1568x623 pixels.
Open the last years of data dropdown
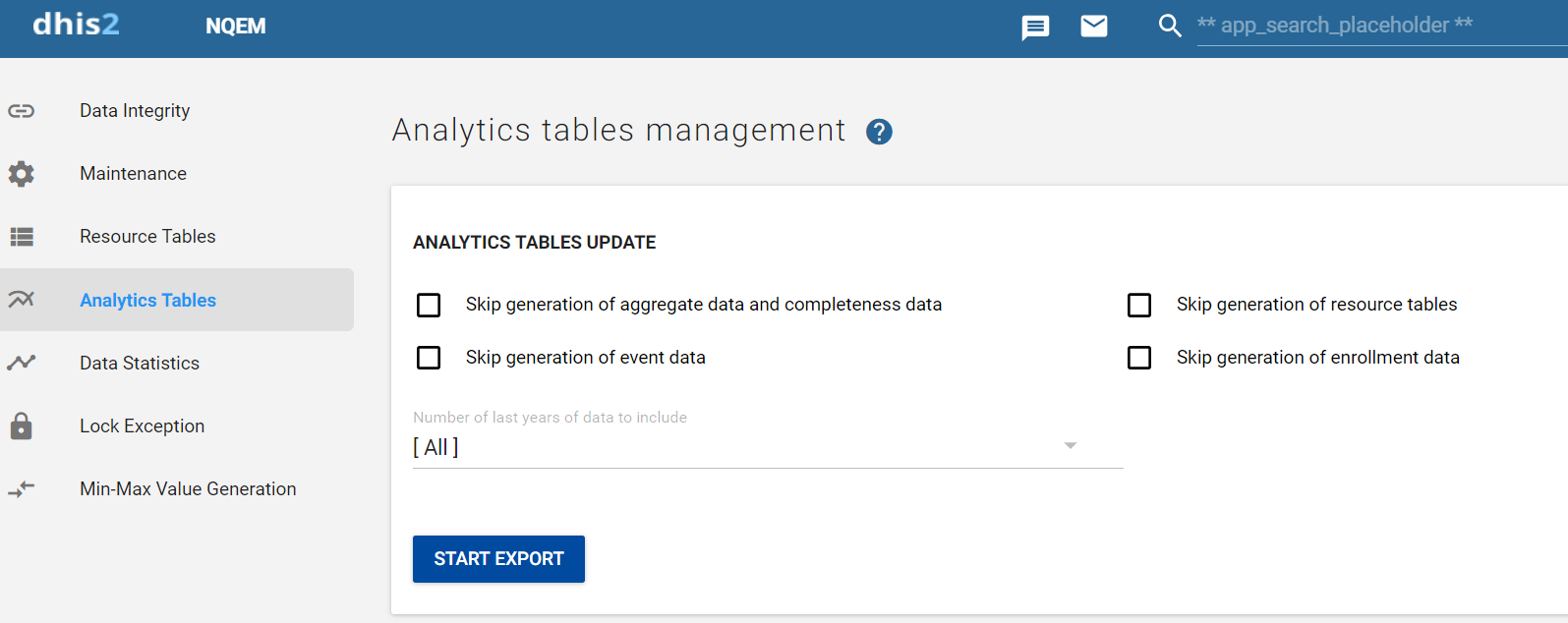click(768, 447)
